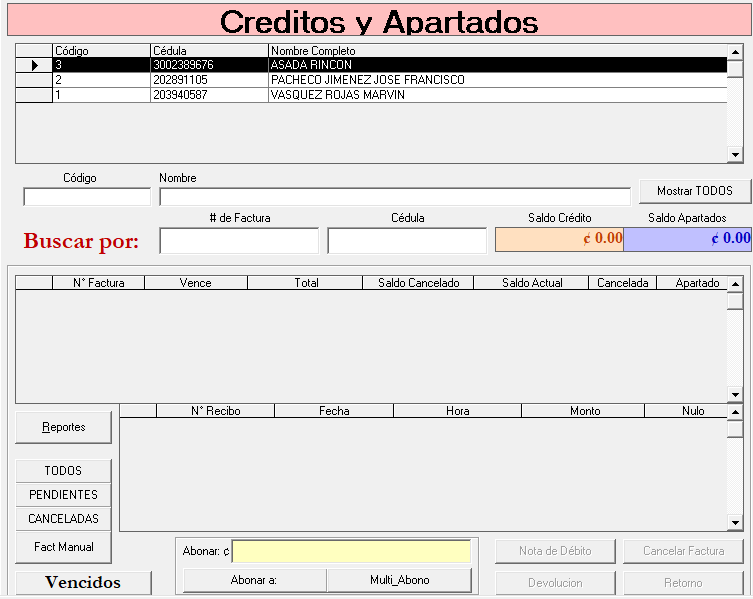Sort by the Saldo Actual column header
The height and width of the screenshot is (599, 753).
coord(531,283)
